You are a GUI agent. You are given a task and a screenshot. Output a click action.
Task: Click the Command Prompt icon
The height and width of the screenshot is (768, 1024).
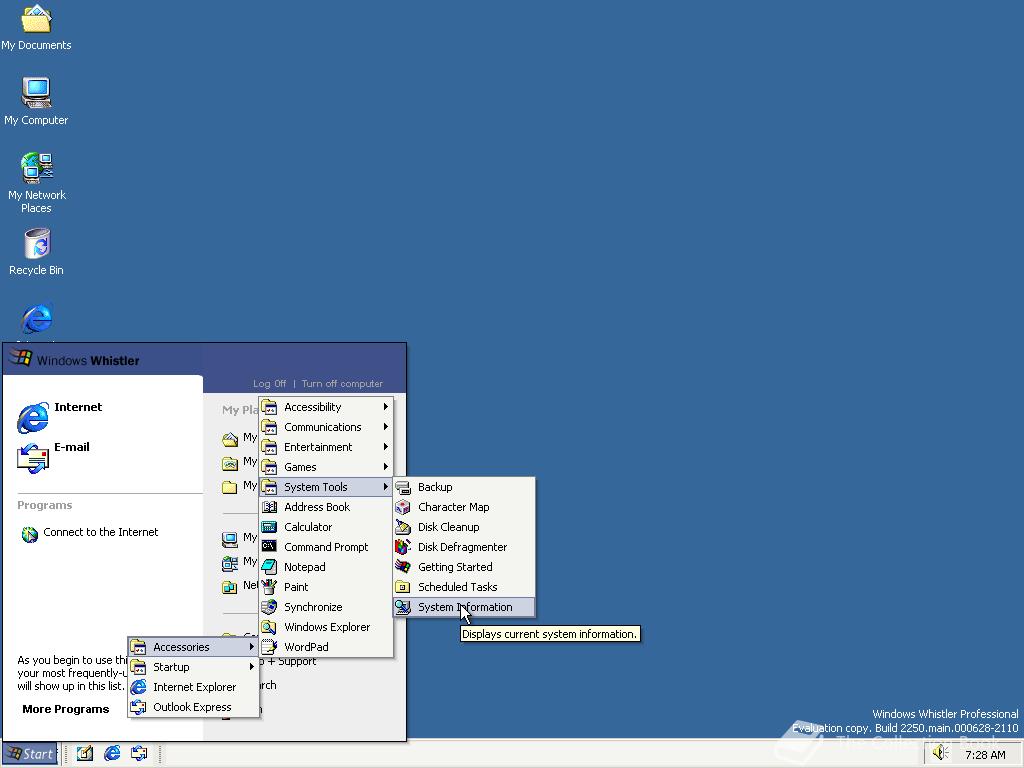coord(269,547)
